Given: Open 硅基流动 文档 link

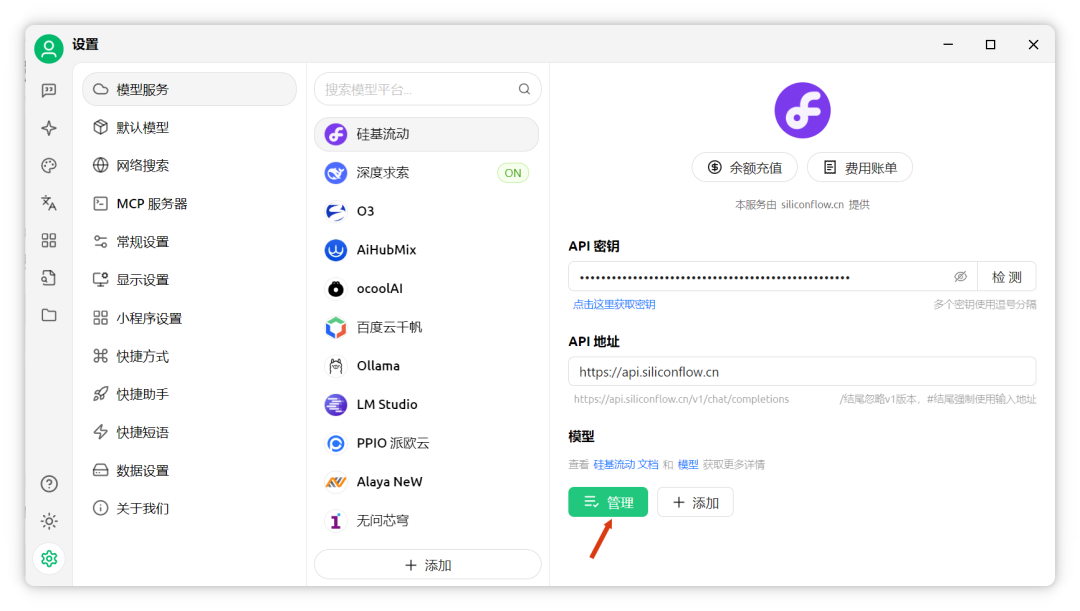Looking at the screenshot, I should click(625, 465).
